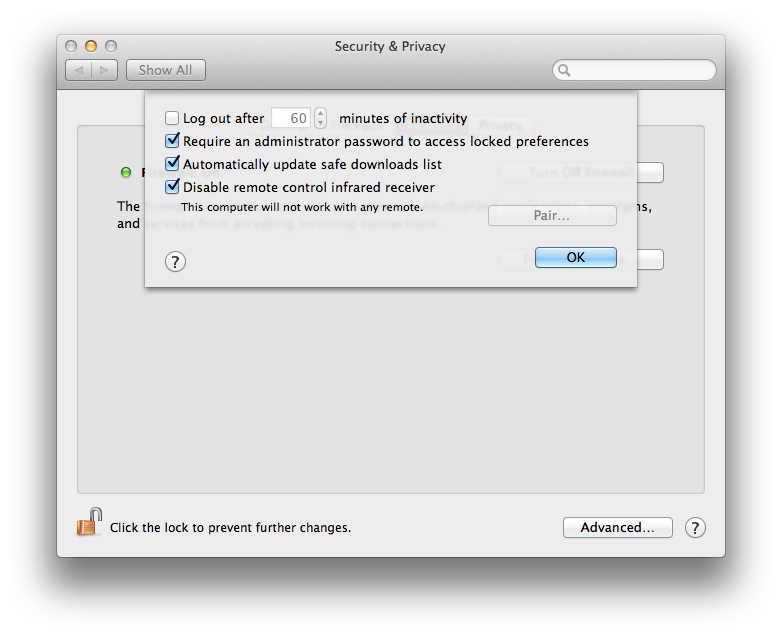Click the search magnifier icon
The image size is (782, 636).
pos(564,70)
